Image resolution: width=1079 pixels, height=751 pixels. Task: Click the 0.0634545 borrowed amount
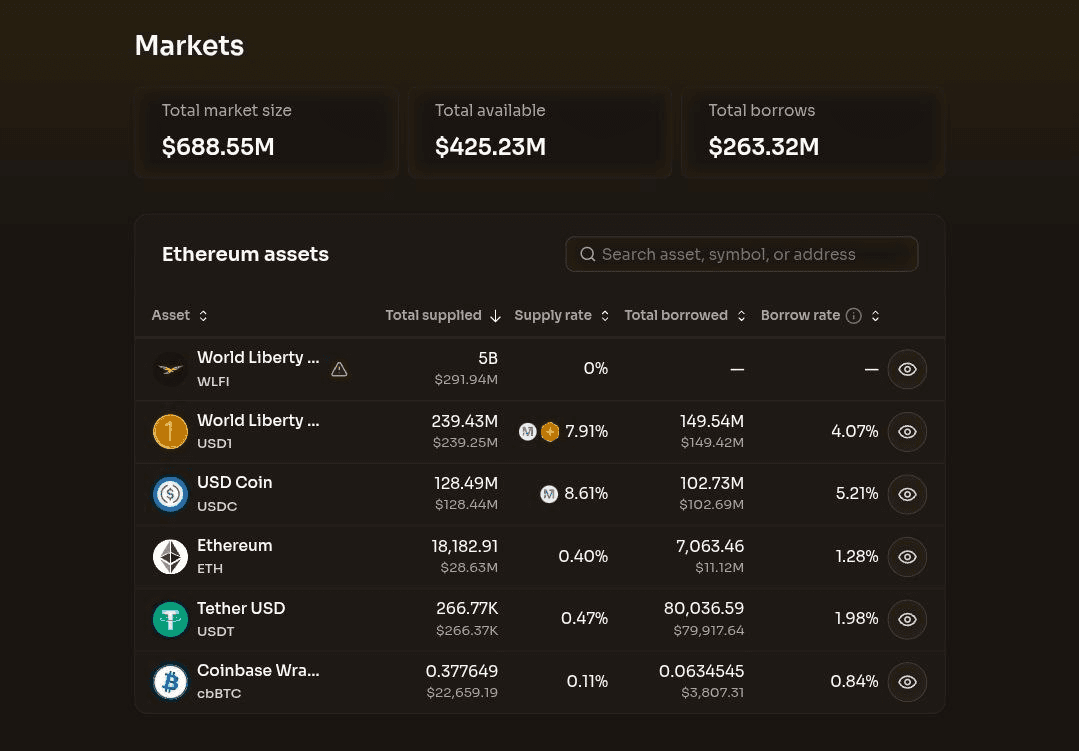tap(701, 671)
